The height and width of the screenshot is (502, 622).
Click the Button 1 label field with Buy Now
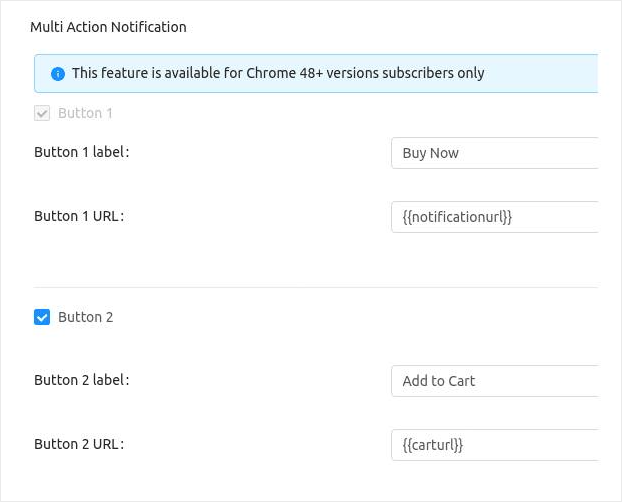pos(495,153)
